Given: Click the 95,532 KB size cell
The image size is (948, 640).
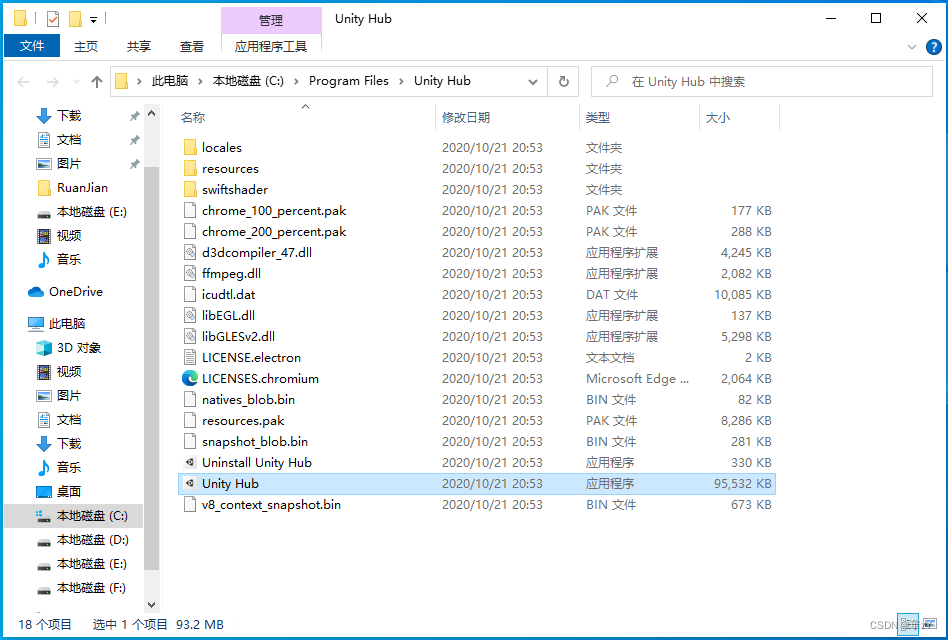Looking at the screenshot, I should click(742, 484).
